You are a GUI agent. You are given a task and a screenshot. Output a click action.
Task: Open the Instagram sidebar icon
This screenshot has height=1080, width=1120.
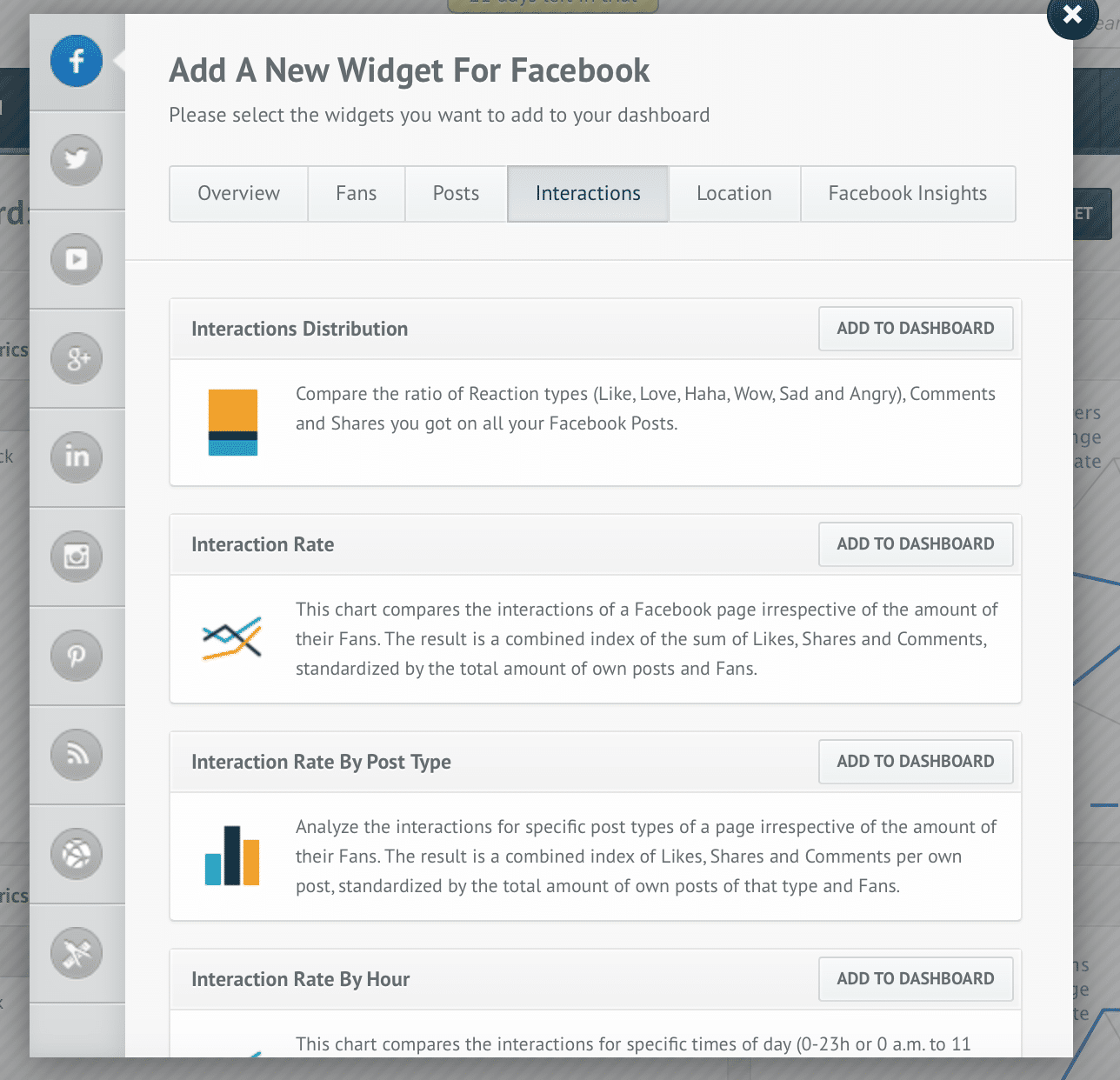point(77,557)
